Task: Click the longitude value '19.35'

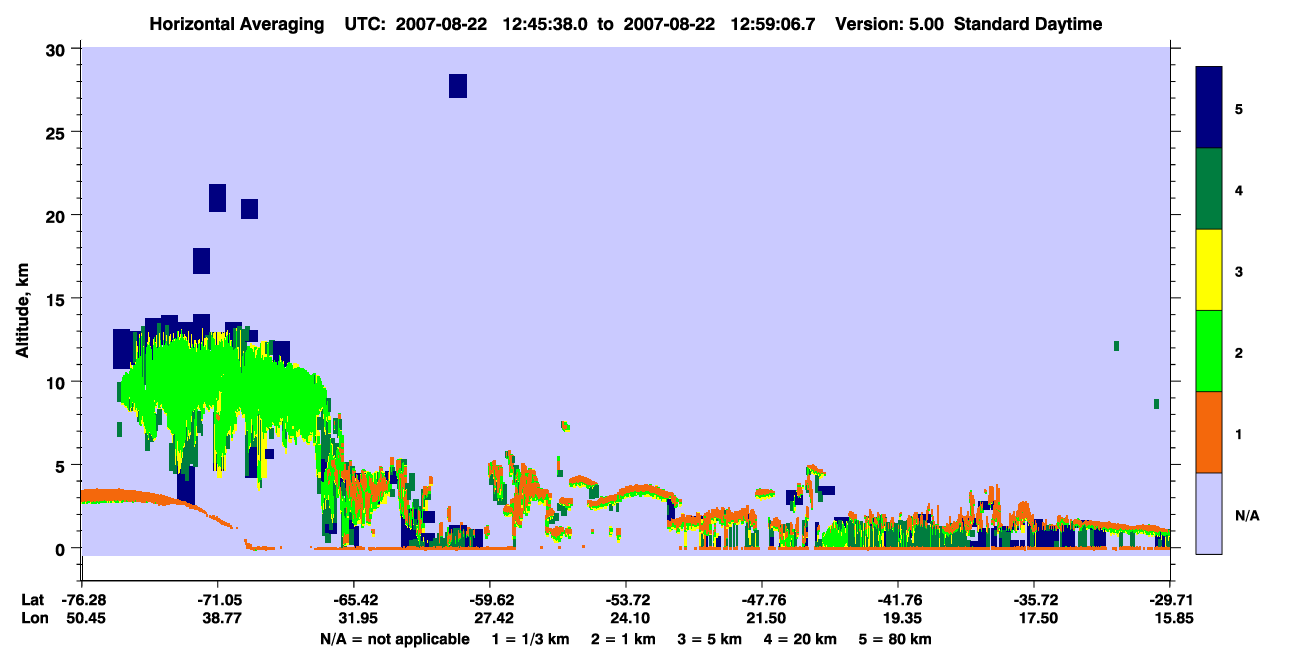Action: pyautogui.click(x=902, y=619)
